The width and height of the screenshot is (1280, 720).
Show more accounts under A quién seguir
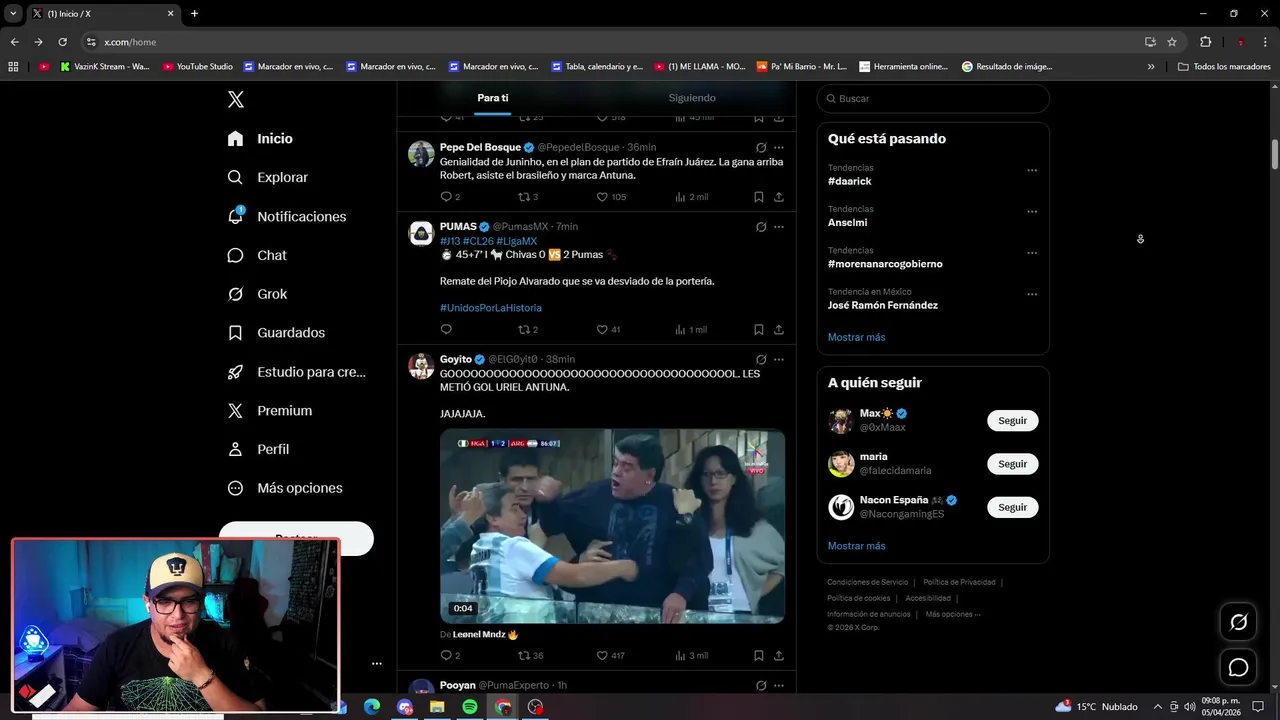[856, 546]
